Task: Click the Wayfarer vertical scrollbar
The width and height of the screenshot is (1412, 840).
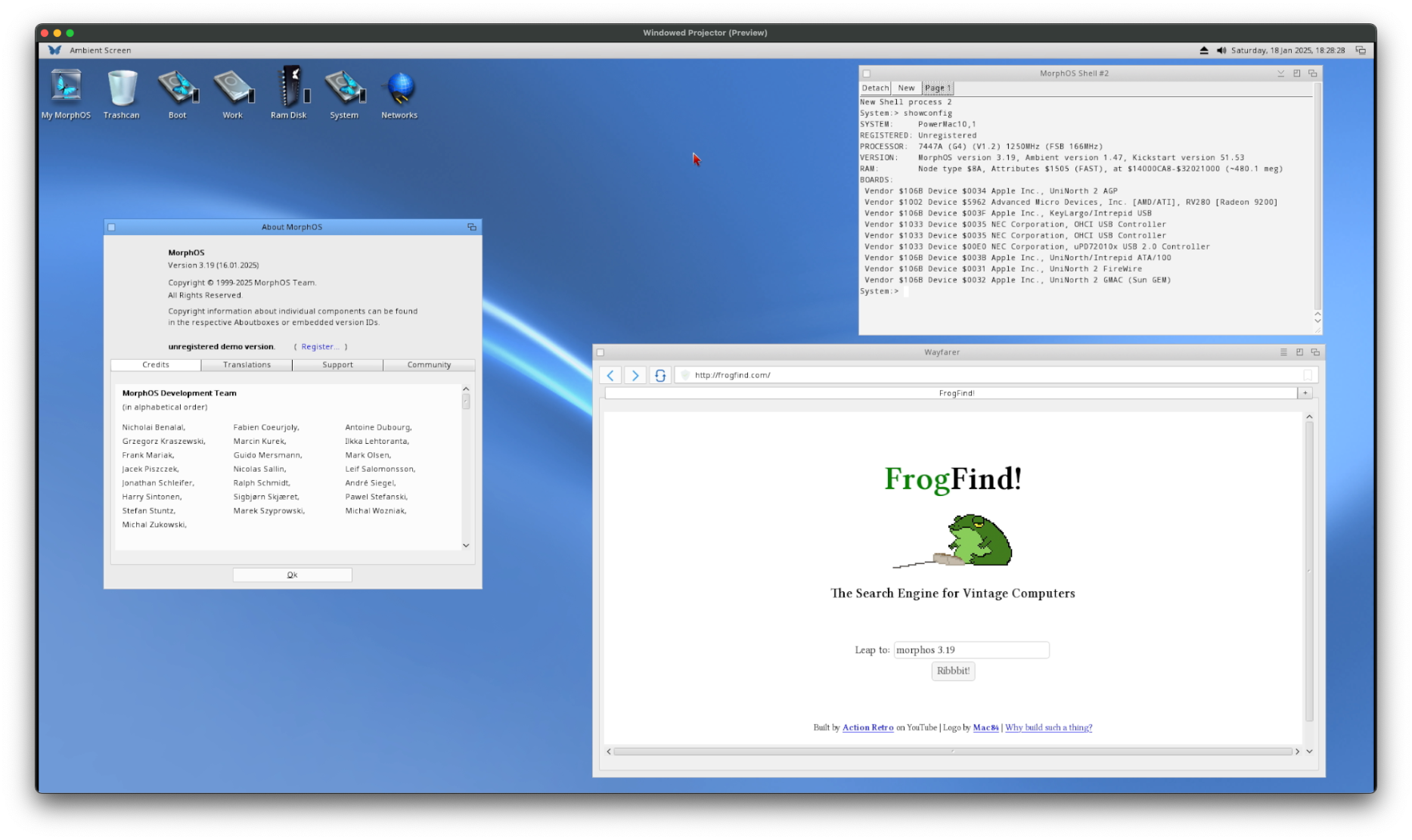Action: pos(1309,572)
